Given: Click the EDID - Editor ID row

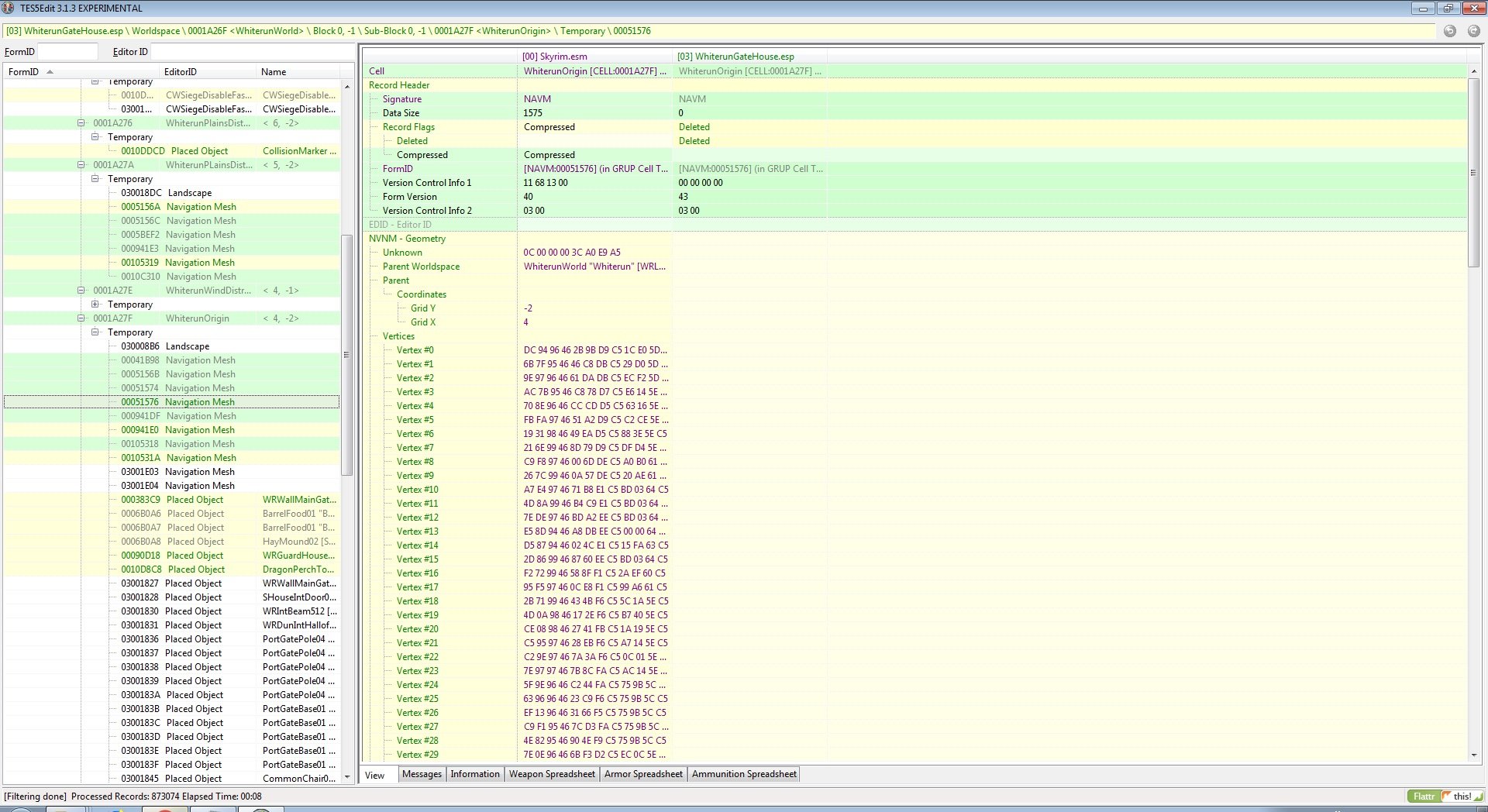Looking at the screenshot, I should [914, 225].
